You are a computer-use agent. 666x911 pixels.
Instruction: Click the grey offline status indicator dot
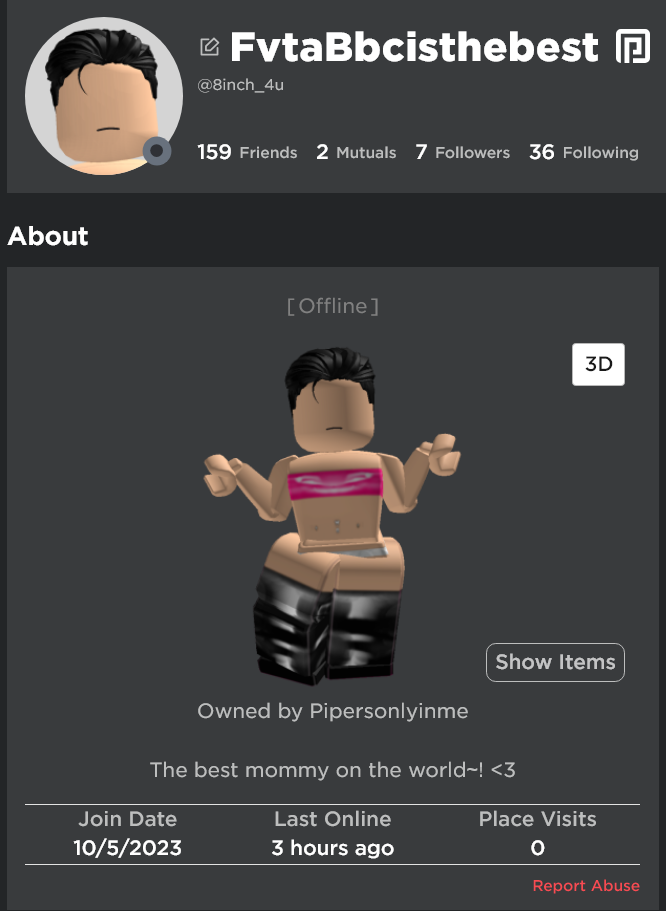[157, 151]
